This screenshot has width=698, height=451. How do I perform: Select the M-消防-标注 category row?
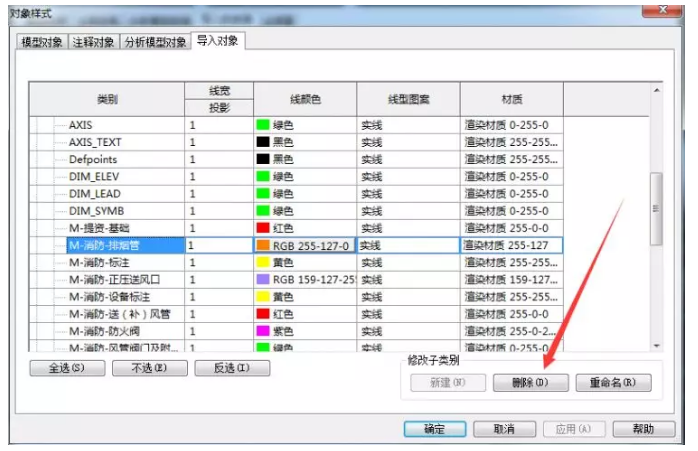click(x=99, y=262)
